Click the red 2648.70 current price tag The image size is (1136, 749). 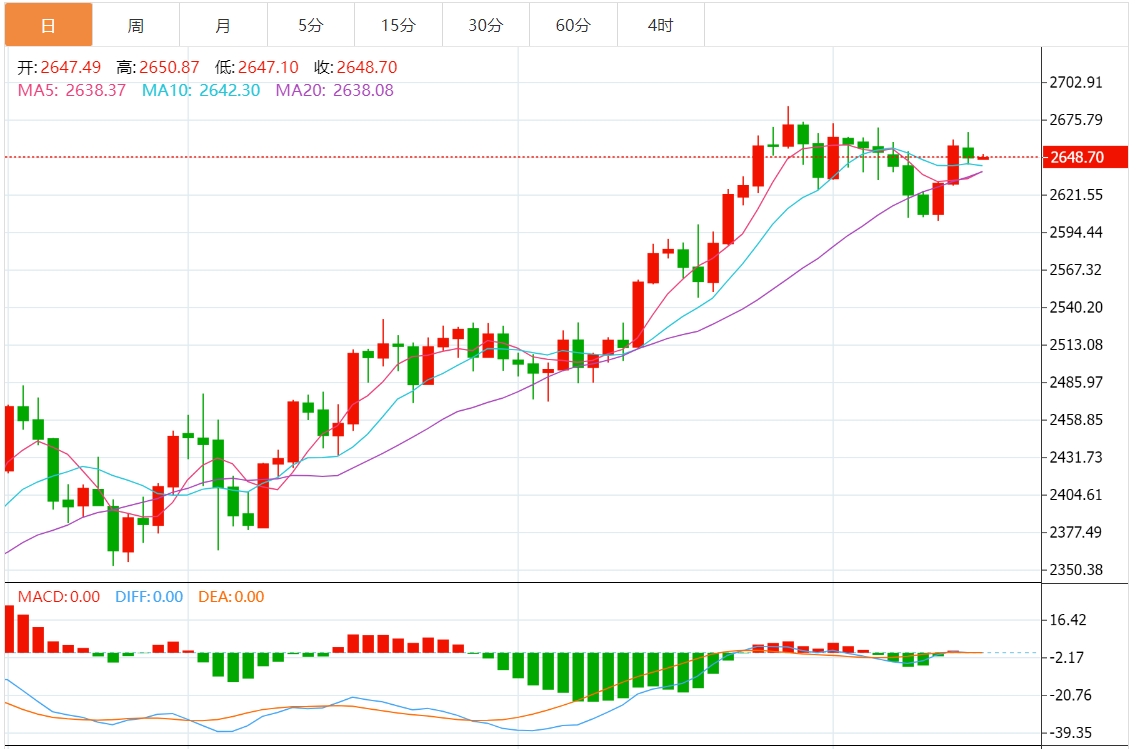tap(1085, 157)
